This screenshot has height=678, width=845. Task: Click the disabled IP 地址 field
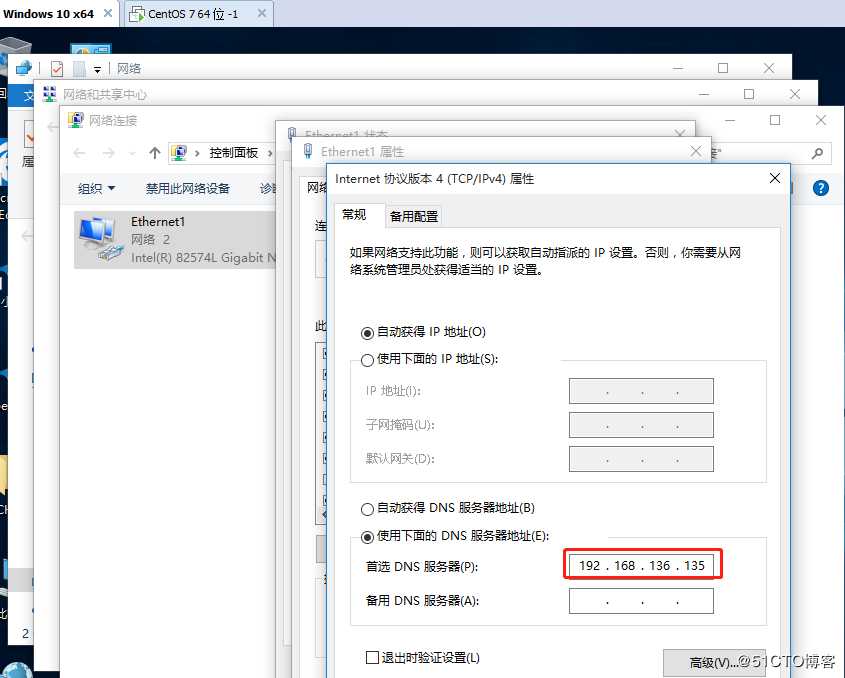click(641, 391)
